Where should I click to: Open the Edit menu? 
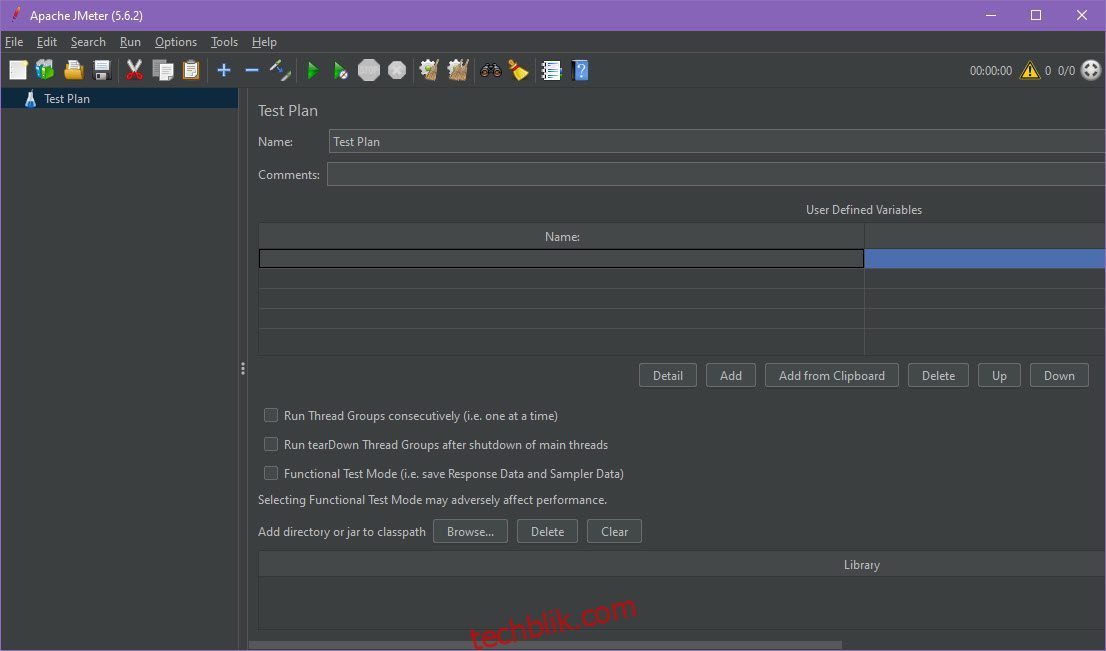coord(47,42)
